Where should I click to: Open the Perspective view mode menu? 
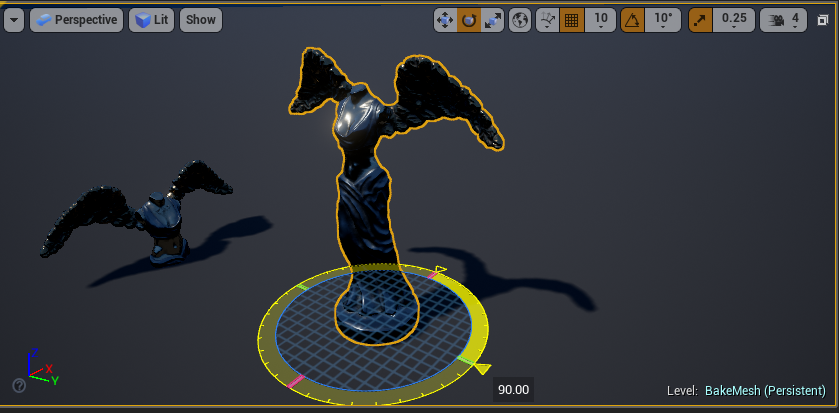pos(77,20)
